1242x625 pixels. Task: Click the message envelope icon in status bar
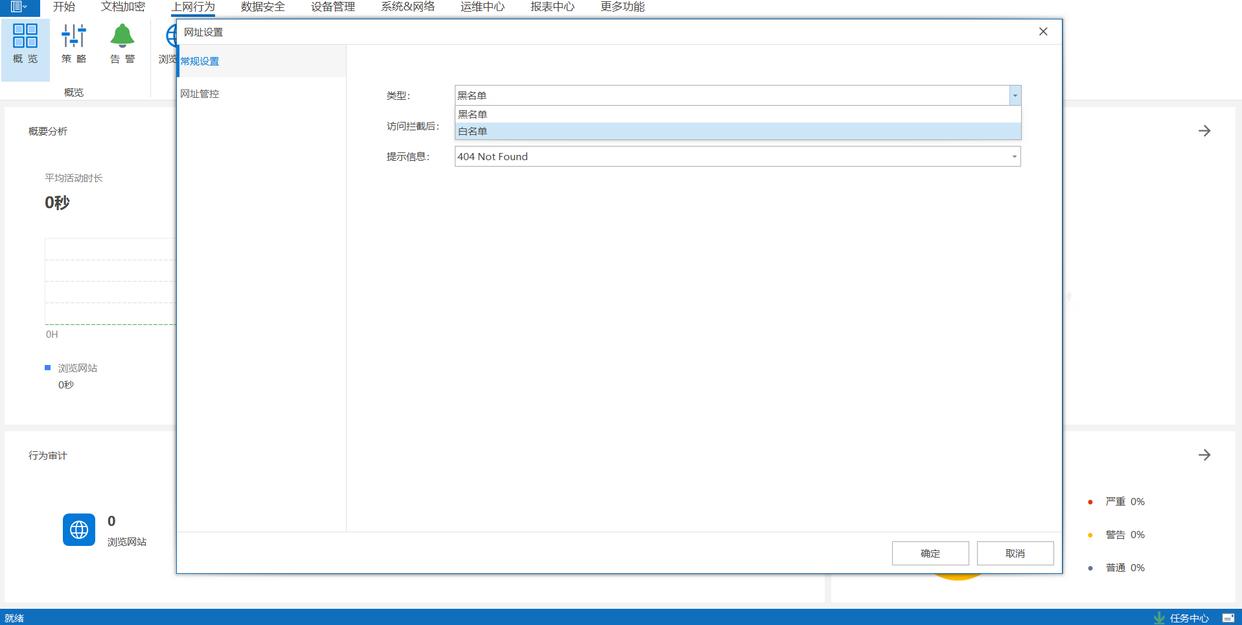pyautogui.click(x=1228, y=618)
